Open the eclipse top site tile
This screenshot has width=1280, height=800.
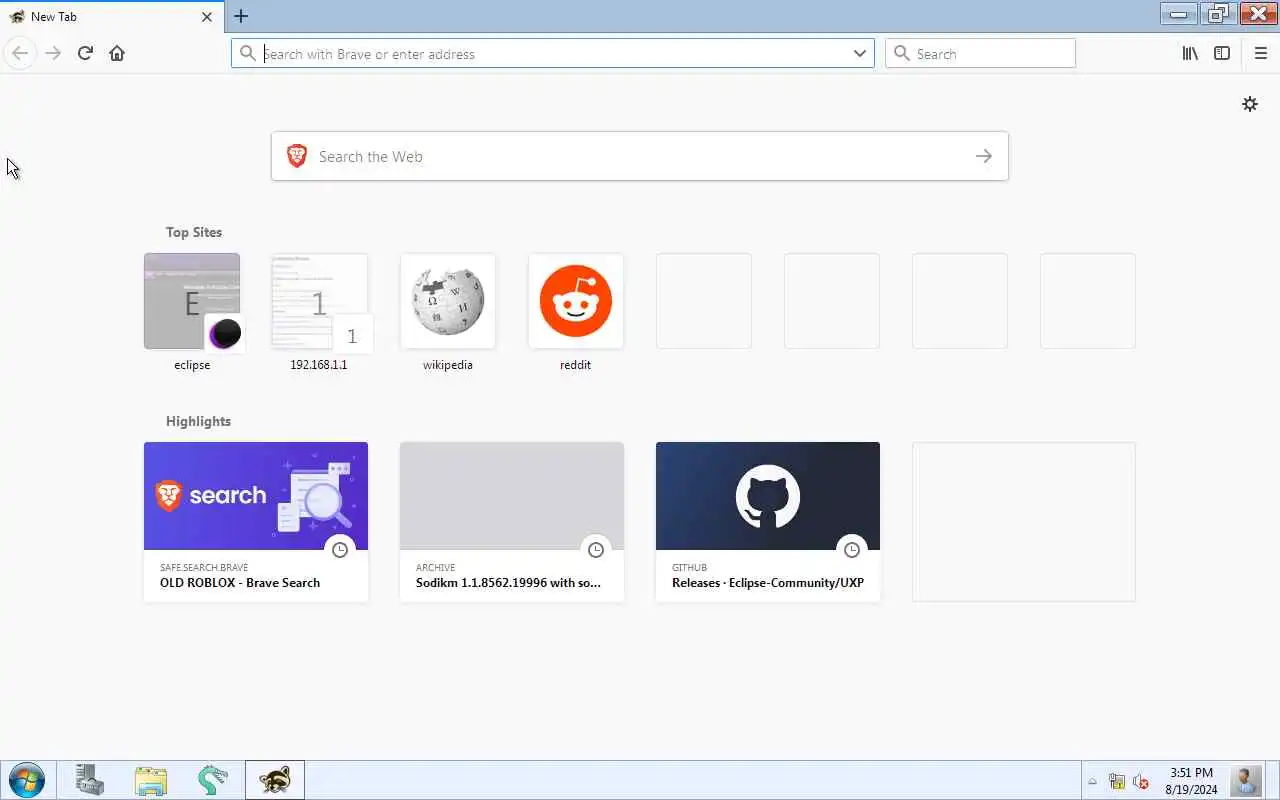point(192,301)
